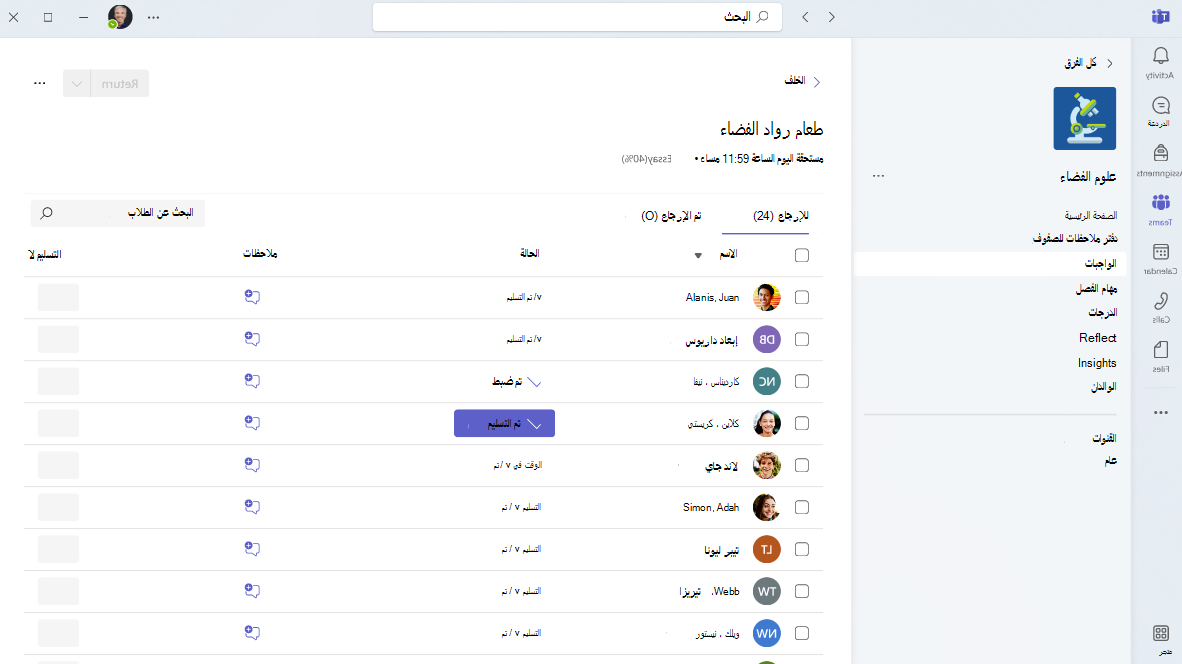Expand the Return button dropdown arrow

coord(77,84)
